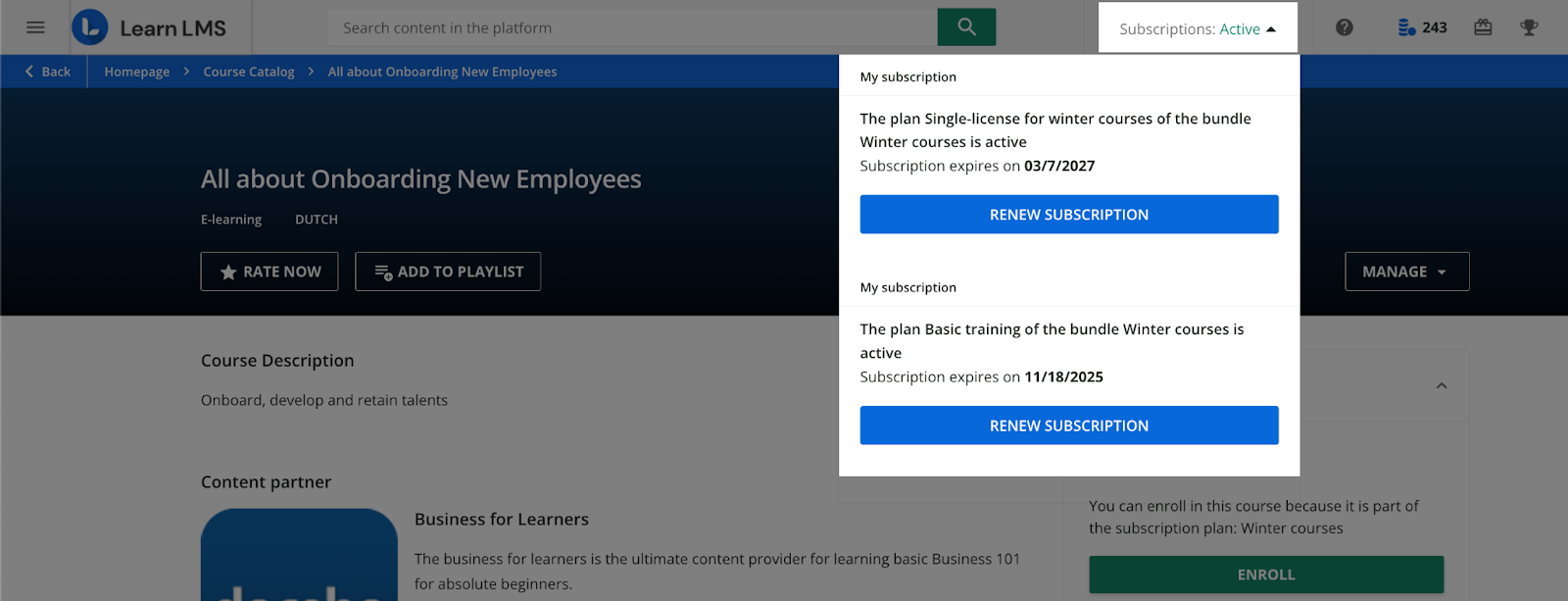Open the rewards gift icon
This screenshot has height=601, width=1568.
click(1483, 27)
